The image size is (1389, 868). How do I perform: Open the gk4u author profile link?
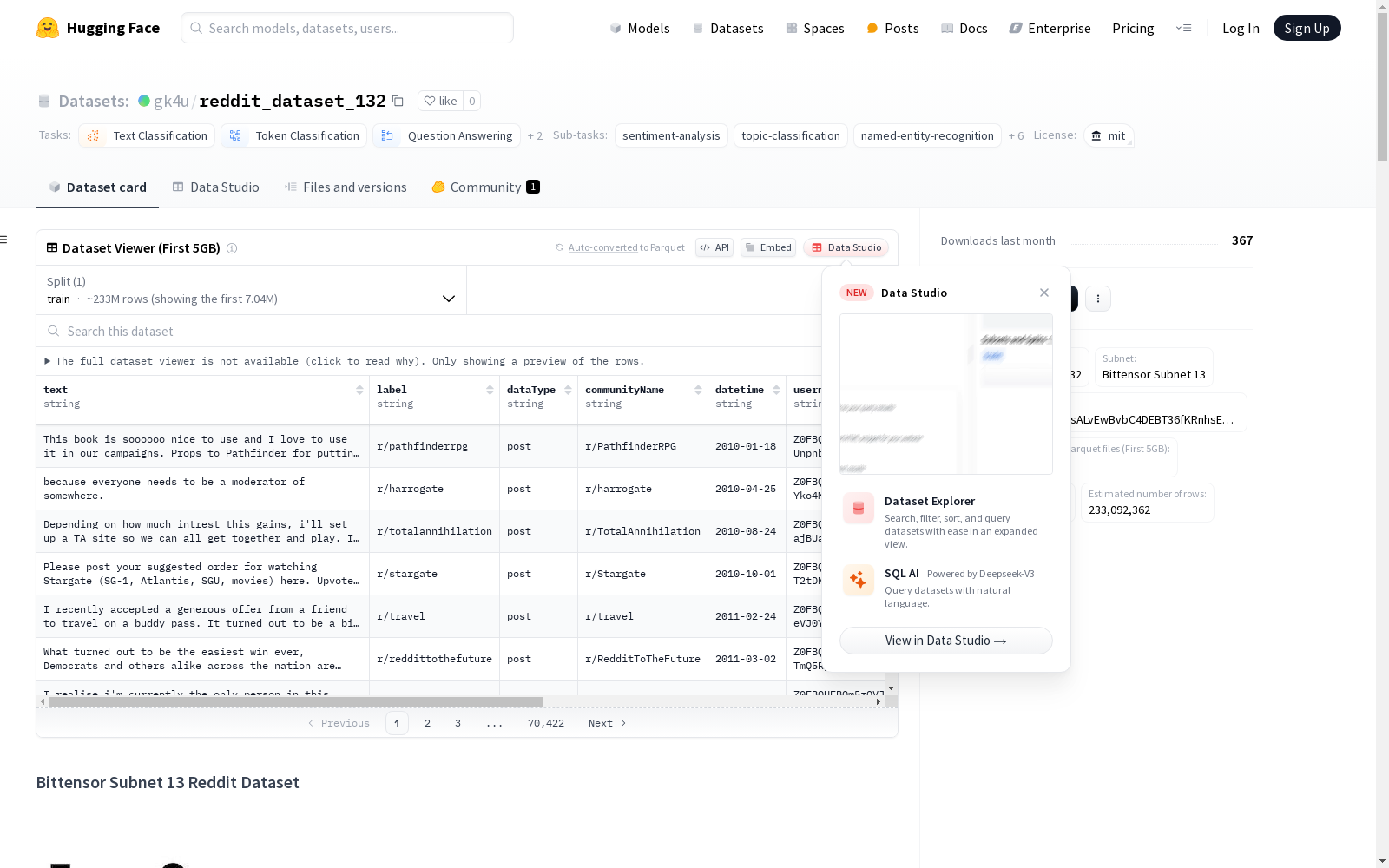(x=171, y=101)
